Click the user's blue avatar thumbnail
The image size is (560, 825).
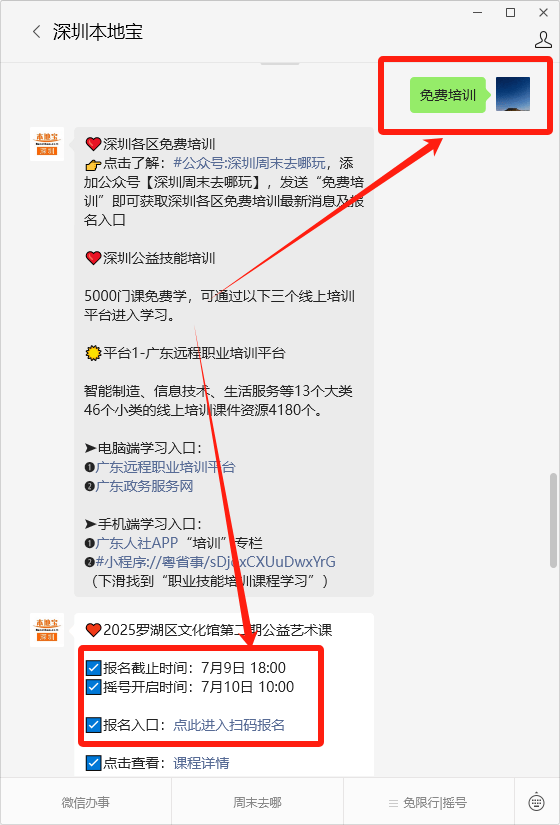click(x=513, y=94)
